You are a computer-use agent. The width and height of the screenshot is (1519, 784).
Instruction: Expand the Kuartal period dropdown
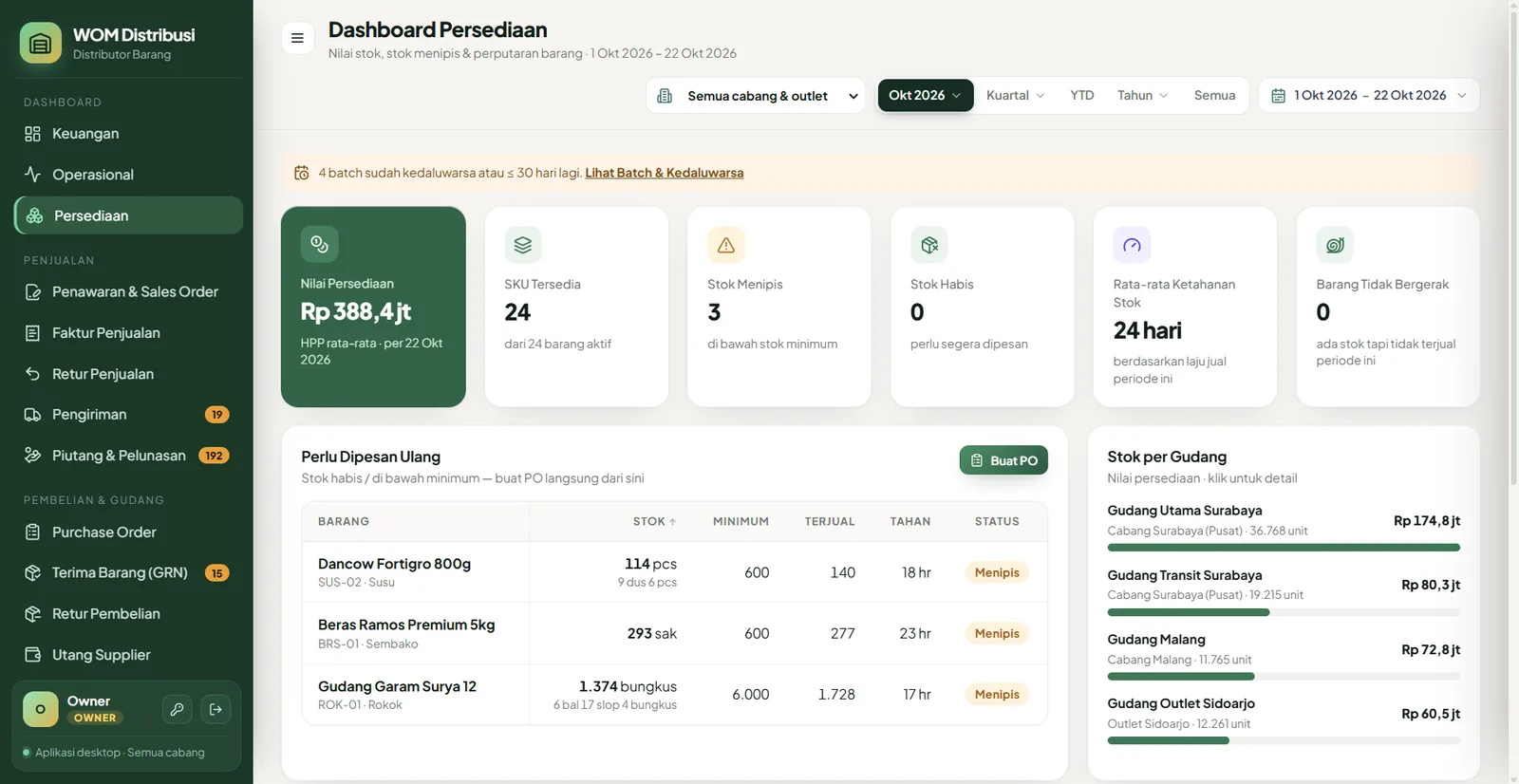pos(1015,95)
